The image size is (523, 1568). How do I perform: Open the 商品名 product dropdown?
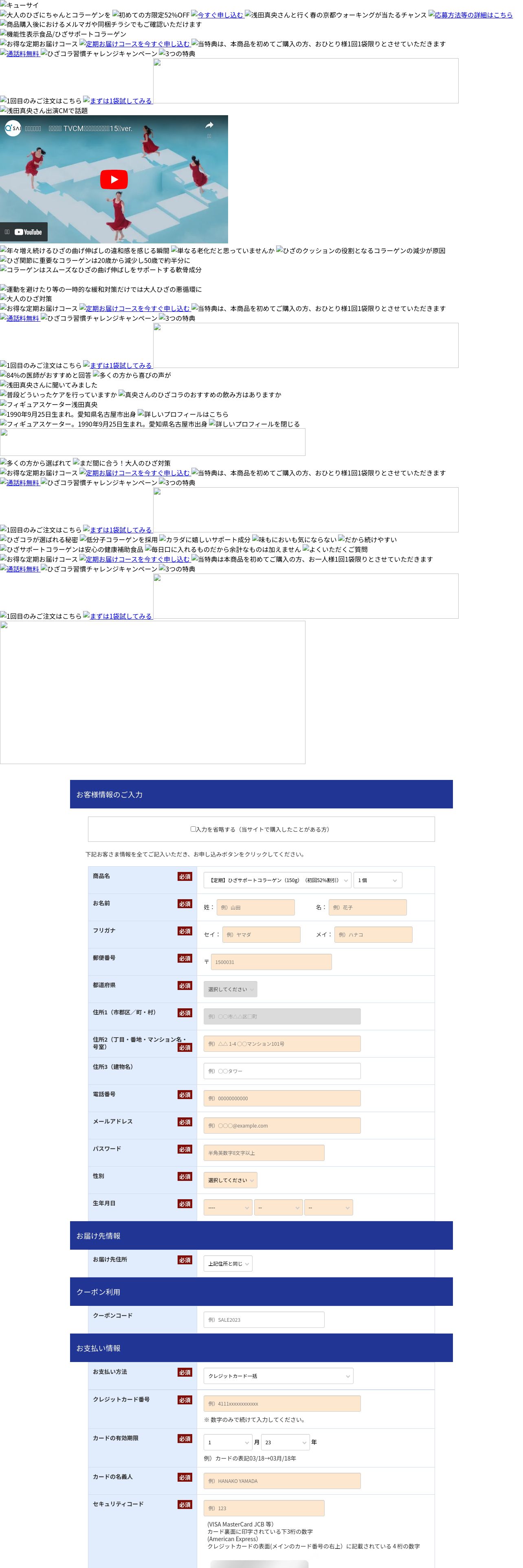click(277, 880)
